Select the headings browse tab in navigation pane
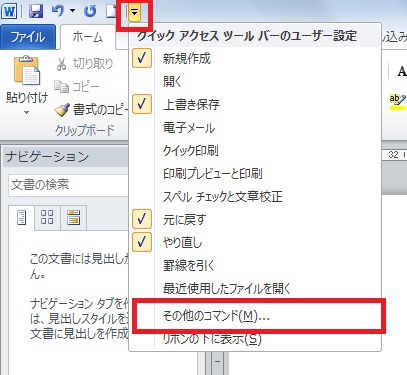This screenshot has height=375, width=407. [x=21, y=217]
